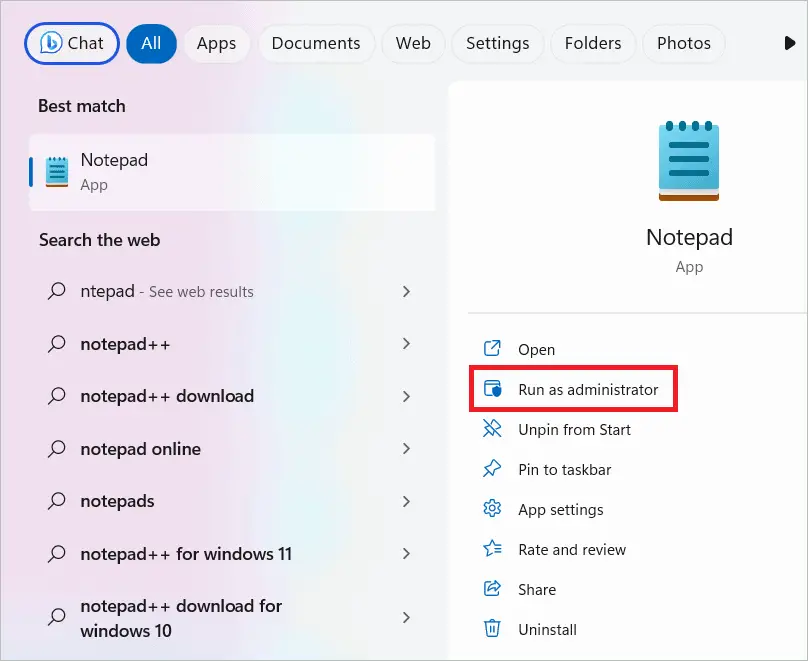Switch to the Apps filter tab
This screenshot has width=808, height=661.
216,43
